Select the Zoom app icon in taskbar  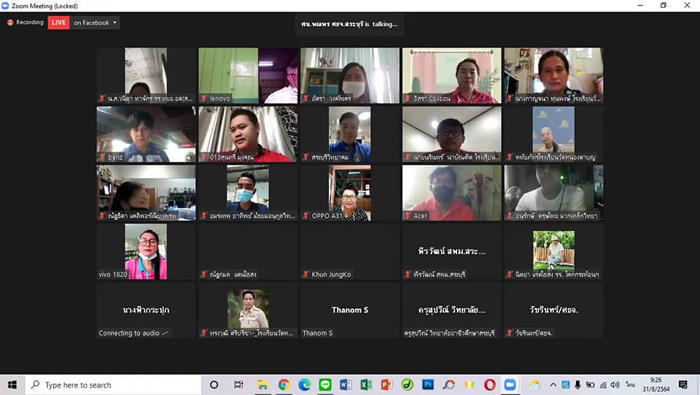click(510, 385)
